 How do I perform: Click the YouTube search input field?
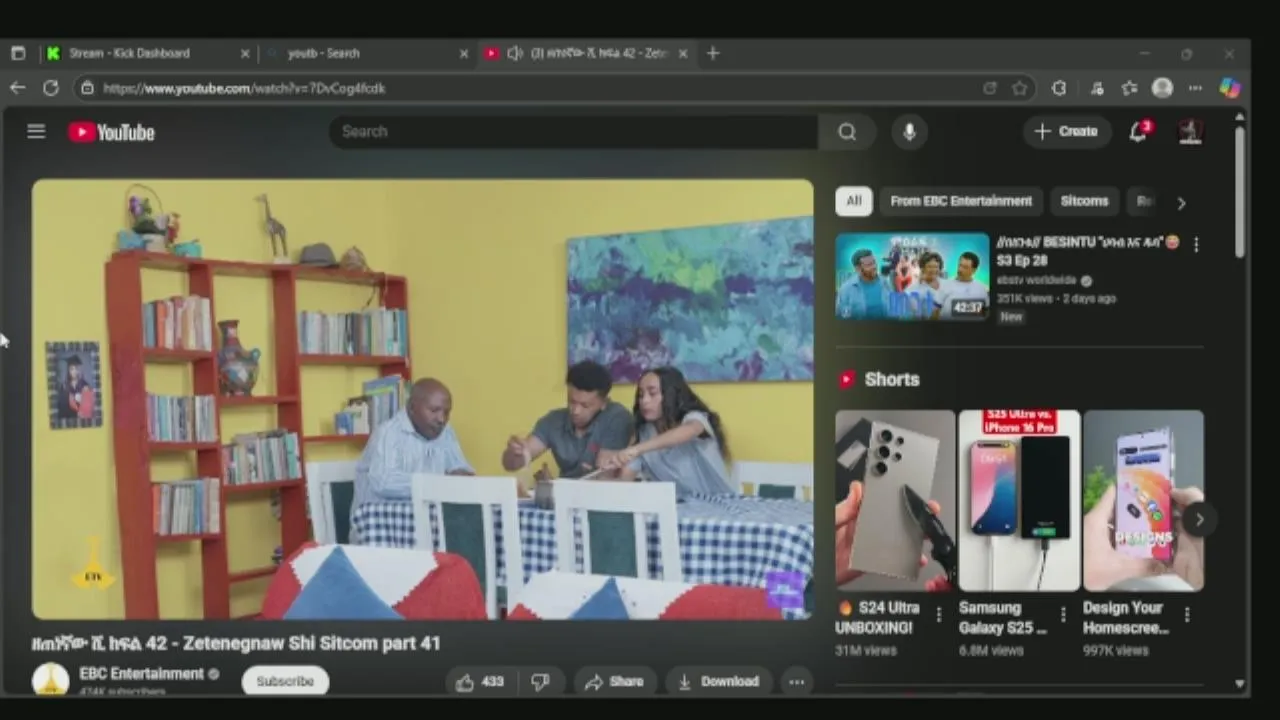pyautogui.click(x=574, y=131)
